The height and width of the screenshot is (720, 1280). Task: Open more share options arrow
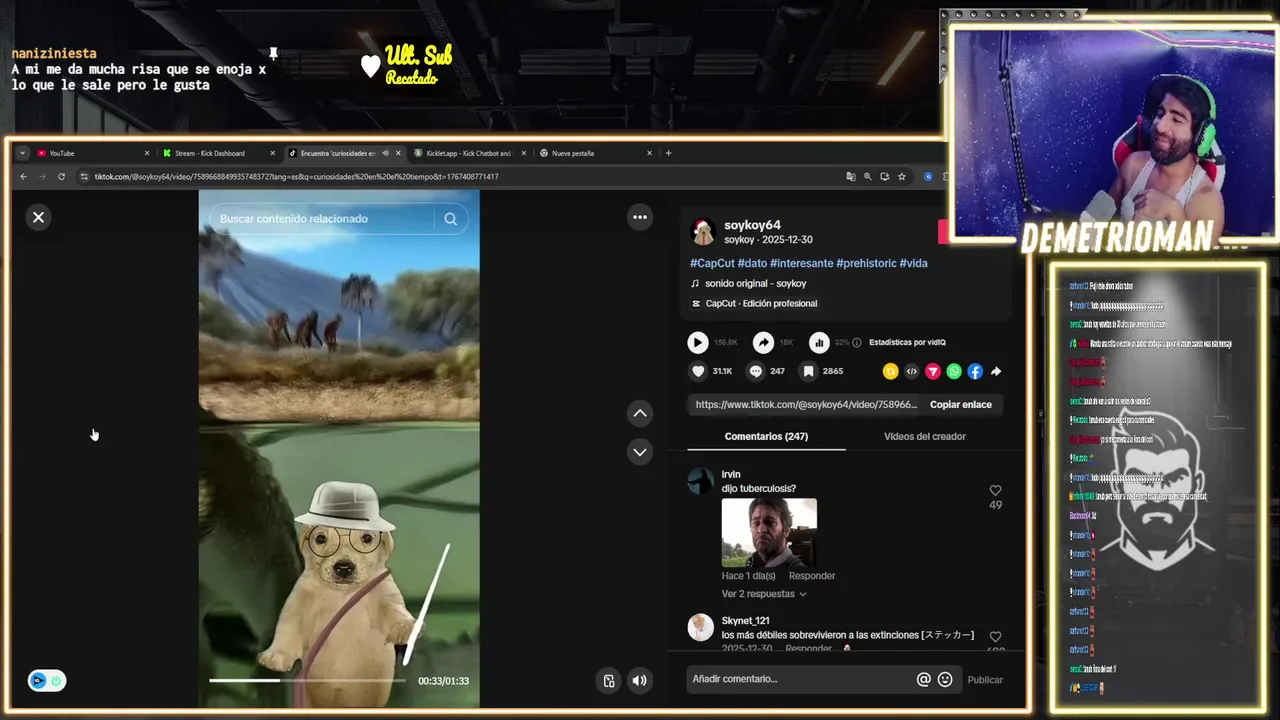[x=996, y=371]
